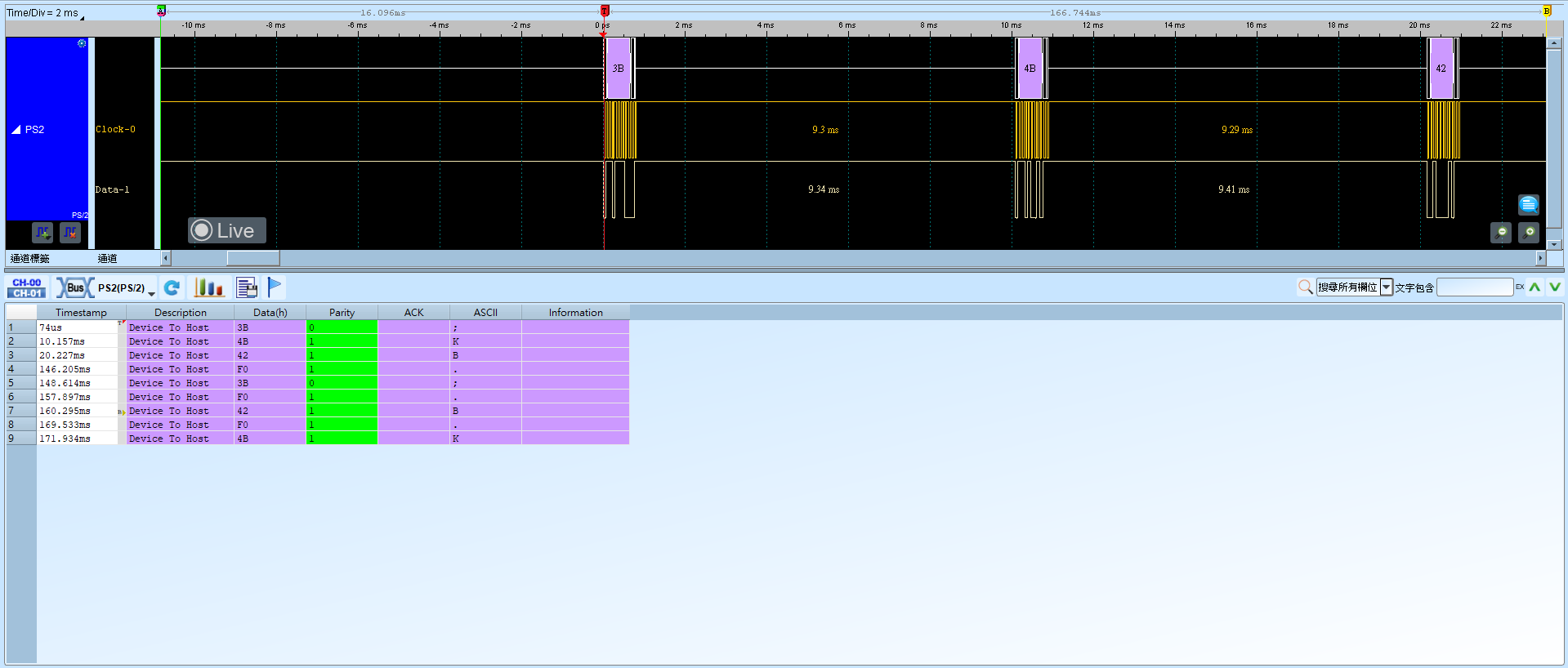Click cursor A marker on timeline
This screenshot has width=1568, height=668.
pyautogui.click(x=161, y=11)
